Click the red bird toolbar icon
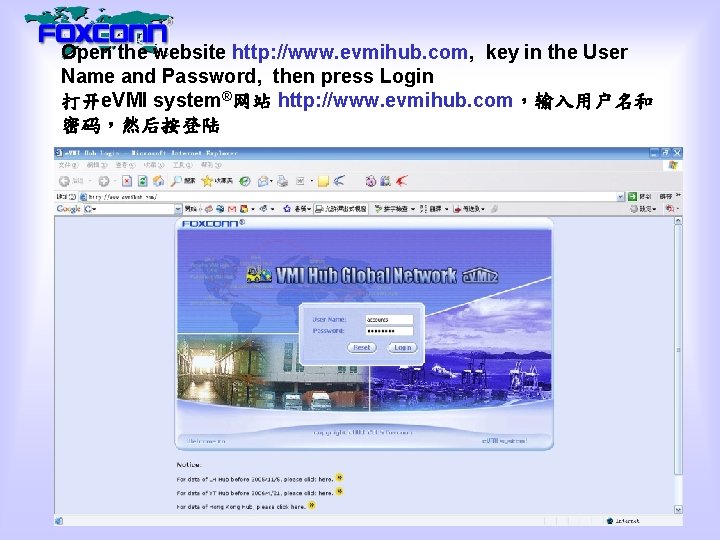 pos(402,181)
